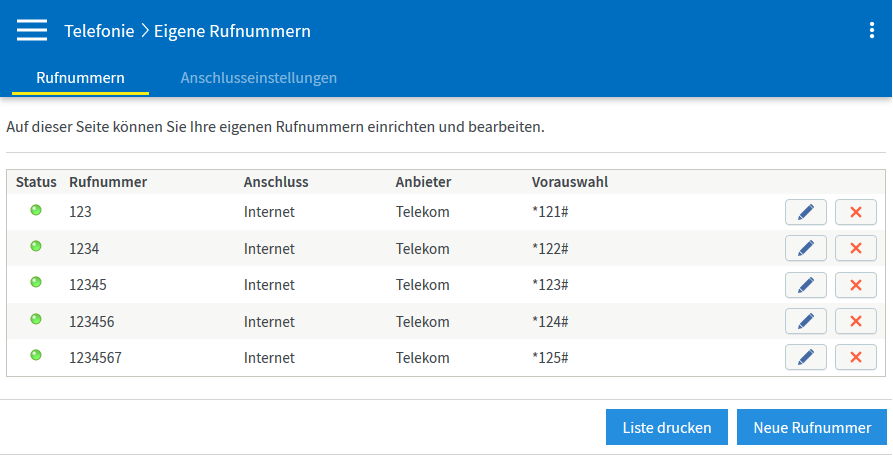Viewport: 893px width, 455px height.
Task: Delete phone number 12345
Action: (855, 285)
